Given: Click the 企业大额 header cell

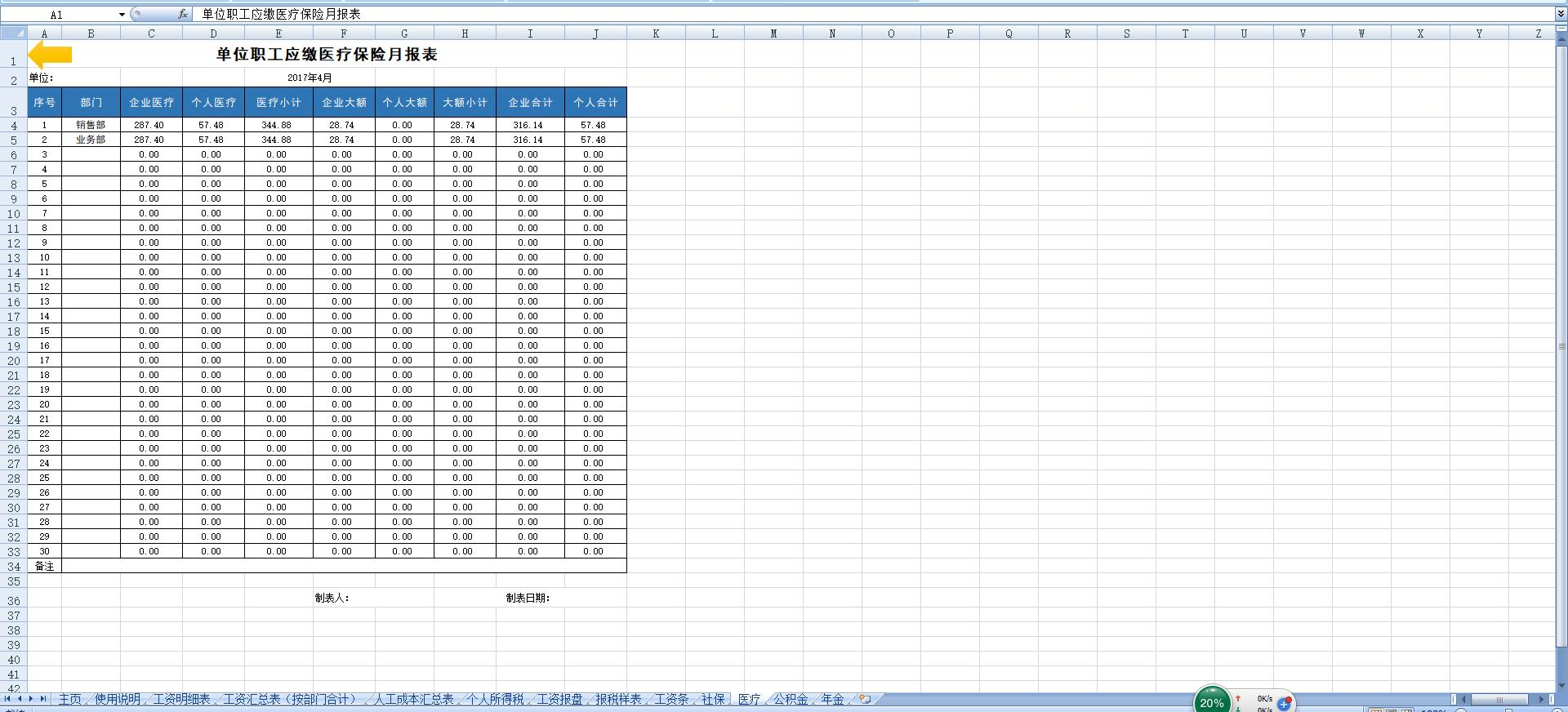Looking at the screenshot, I should (x=344, y=102).
